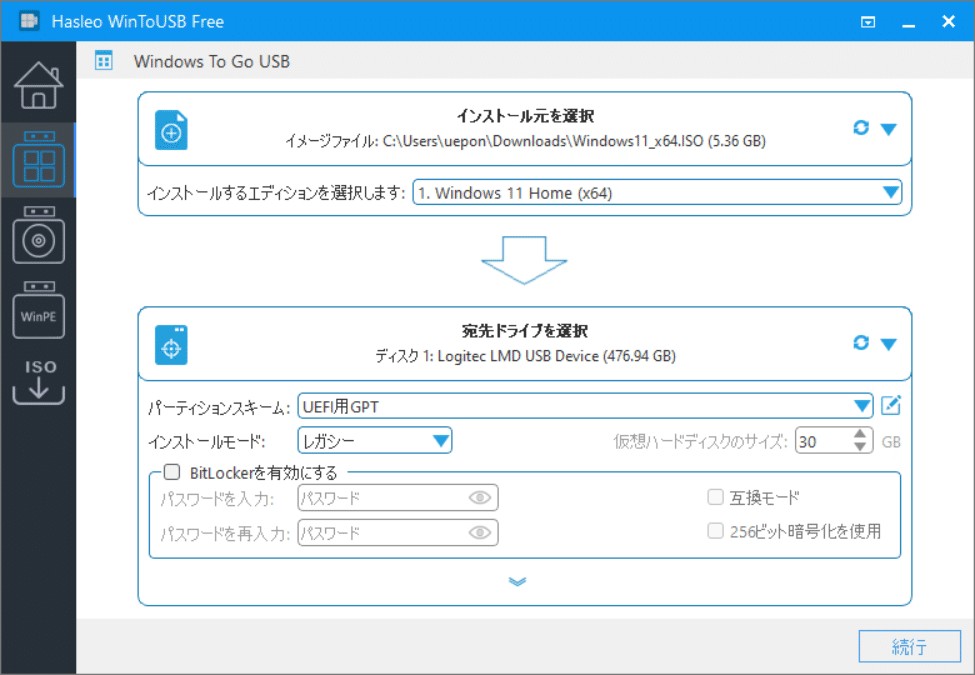
Task: Click the 宛先ドライブを選択 heading
Action: click(525, 331)
